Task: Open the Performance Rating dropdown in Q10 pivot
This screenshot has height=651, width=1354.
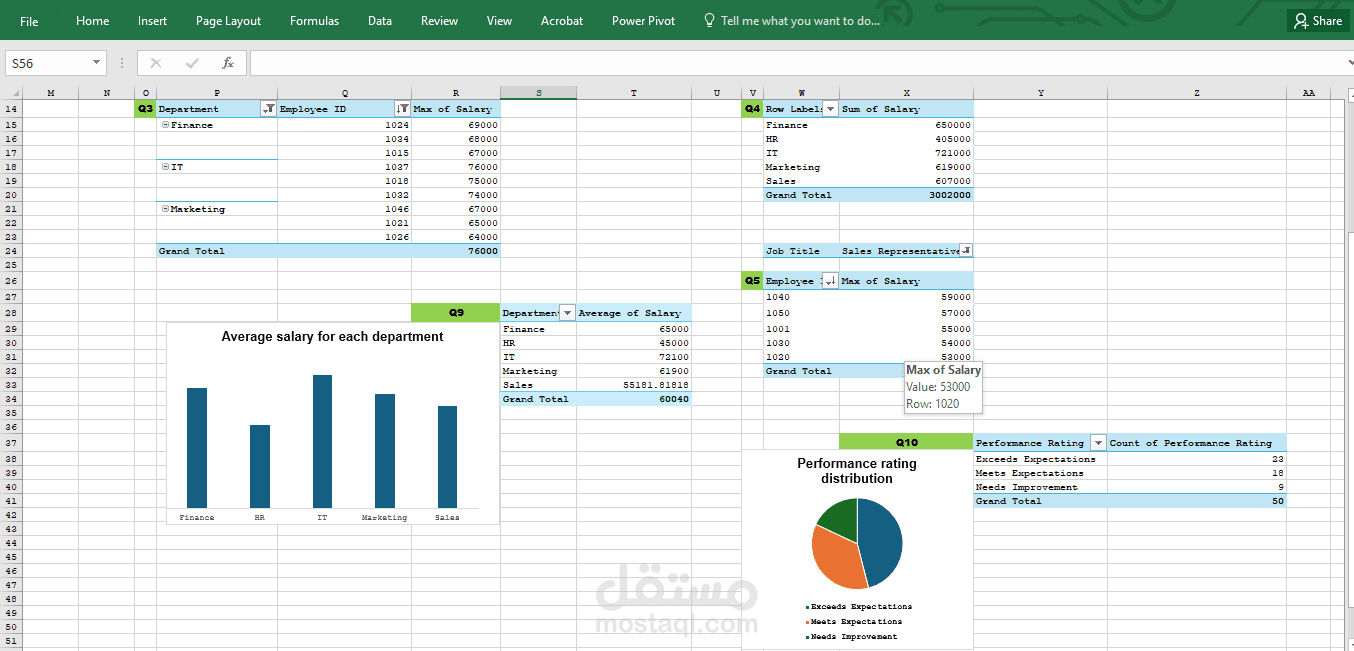Action: tap(1098, 443)
